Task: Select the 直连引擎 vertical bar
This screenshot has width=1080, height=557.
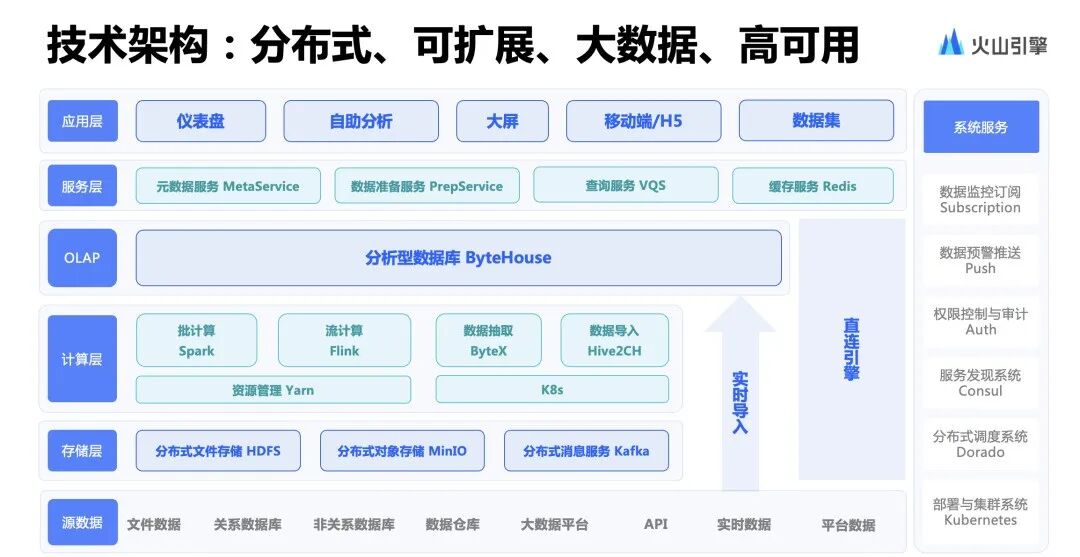Action: (852, 349)
